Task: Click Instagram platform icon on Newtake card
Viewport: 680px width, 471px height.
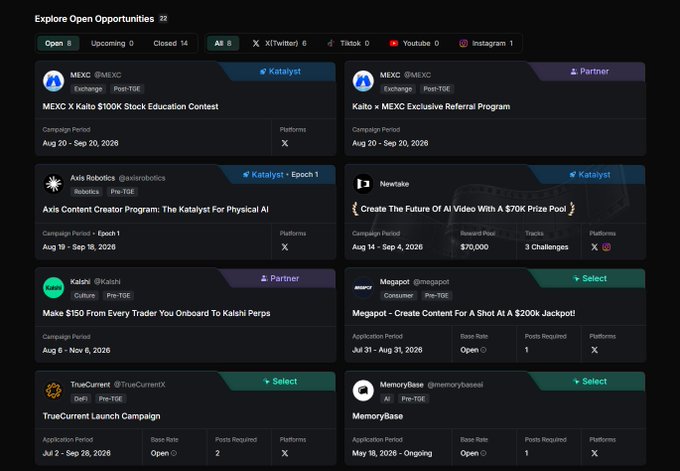Action: coord(606,247)
